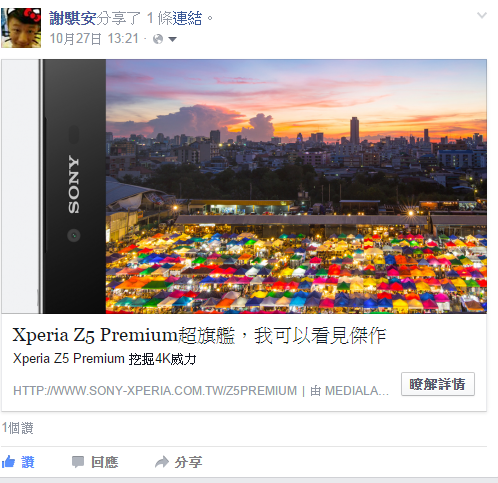Open 謝騏安's profile picture
The image size is (498, 483).
(x=21, y=28)
